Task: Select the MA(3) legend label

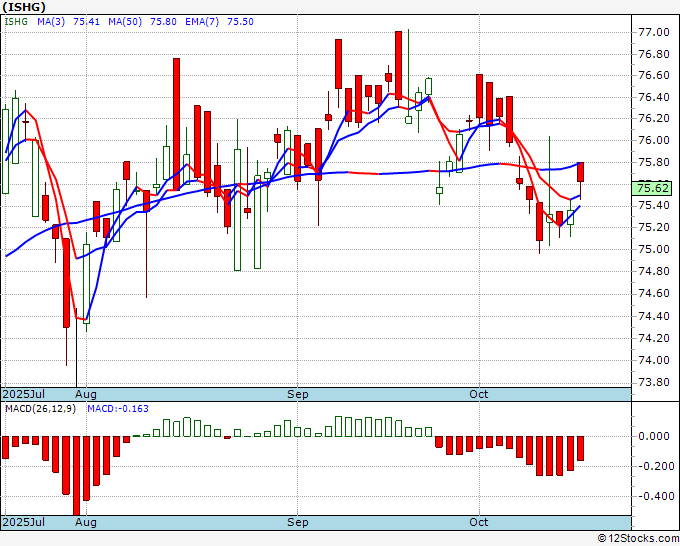Action: click(51, 22)
